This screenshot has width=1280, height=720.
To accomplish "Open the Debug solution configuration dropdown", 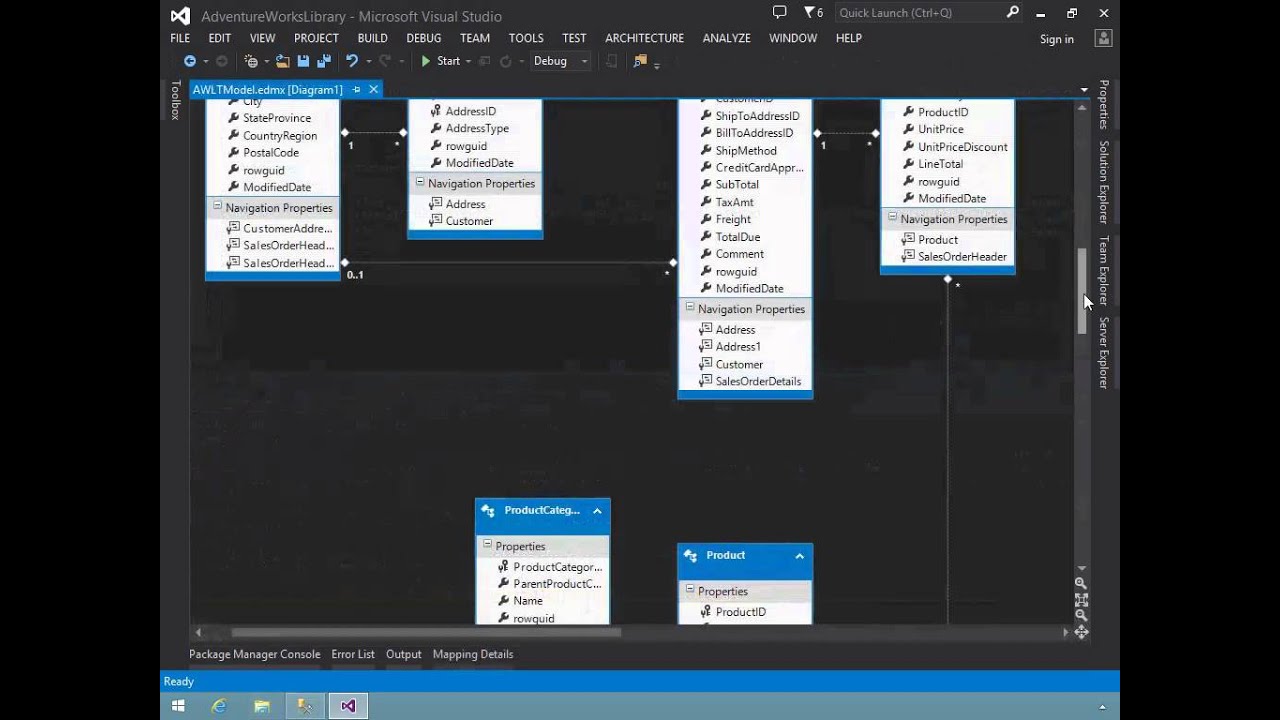I will (x=560, y=61).
